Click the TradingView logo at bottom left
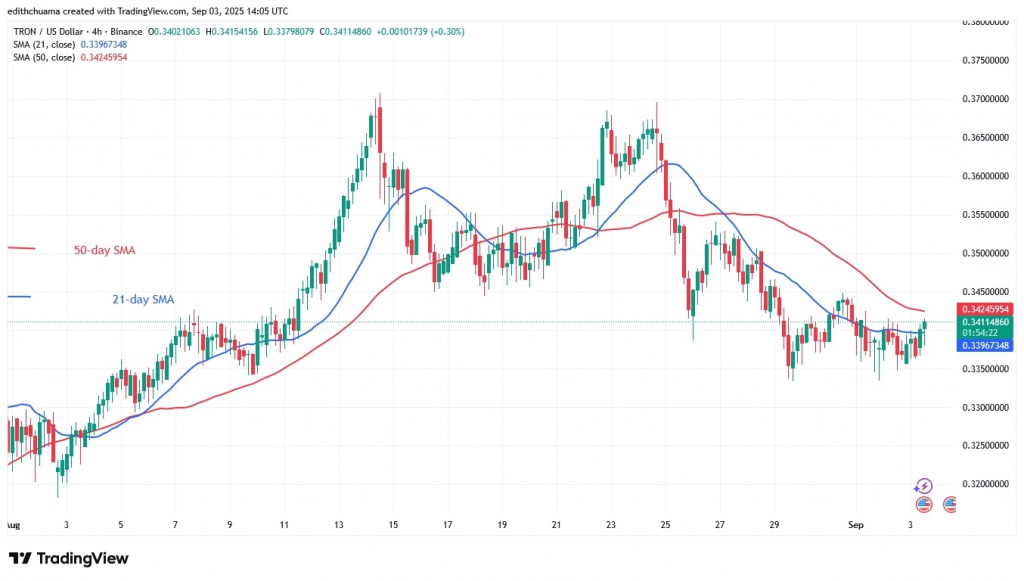Screen dimensions: 1024x581 tap(69, 558)
